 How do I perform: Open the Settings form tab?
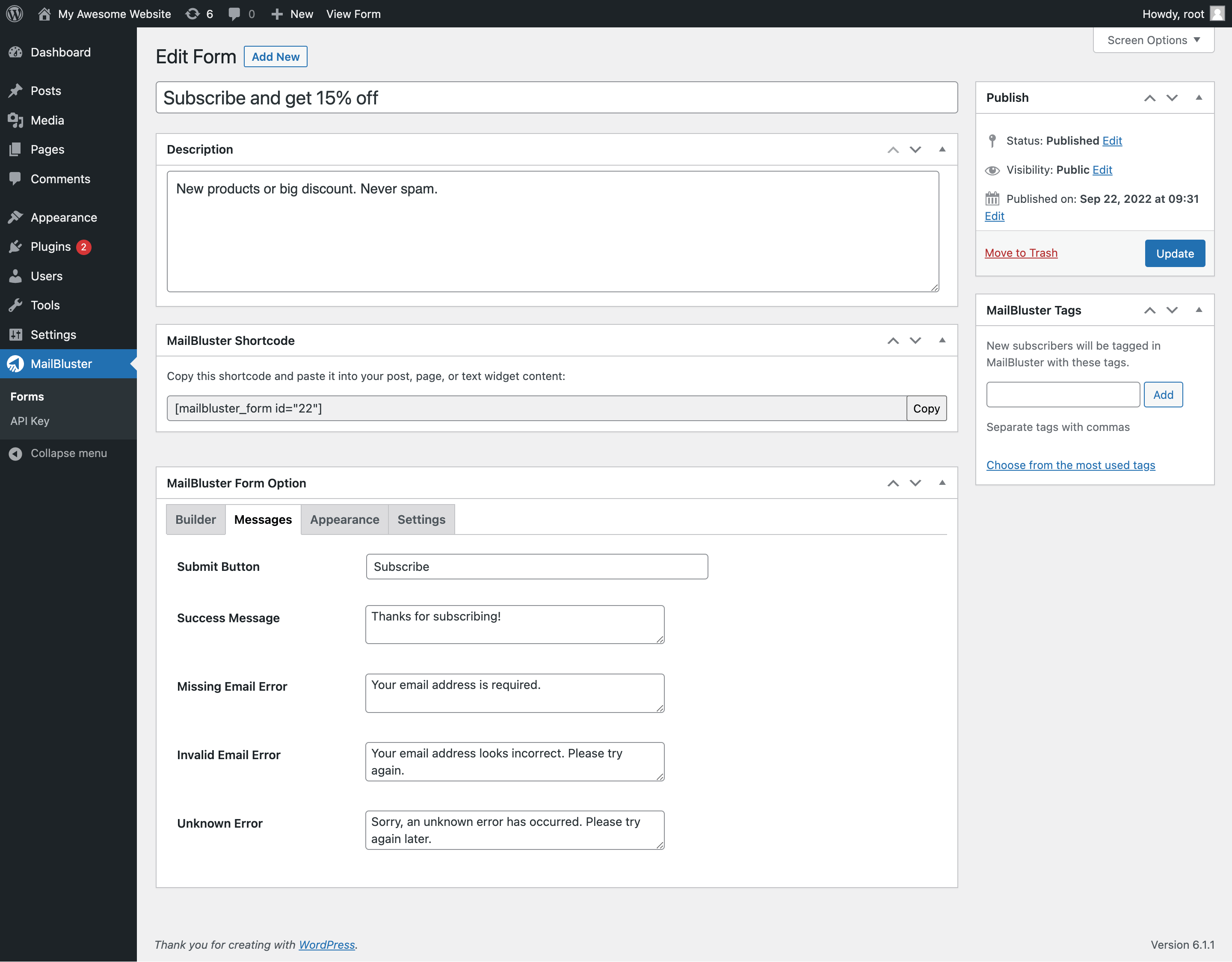point(421,520)
